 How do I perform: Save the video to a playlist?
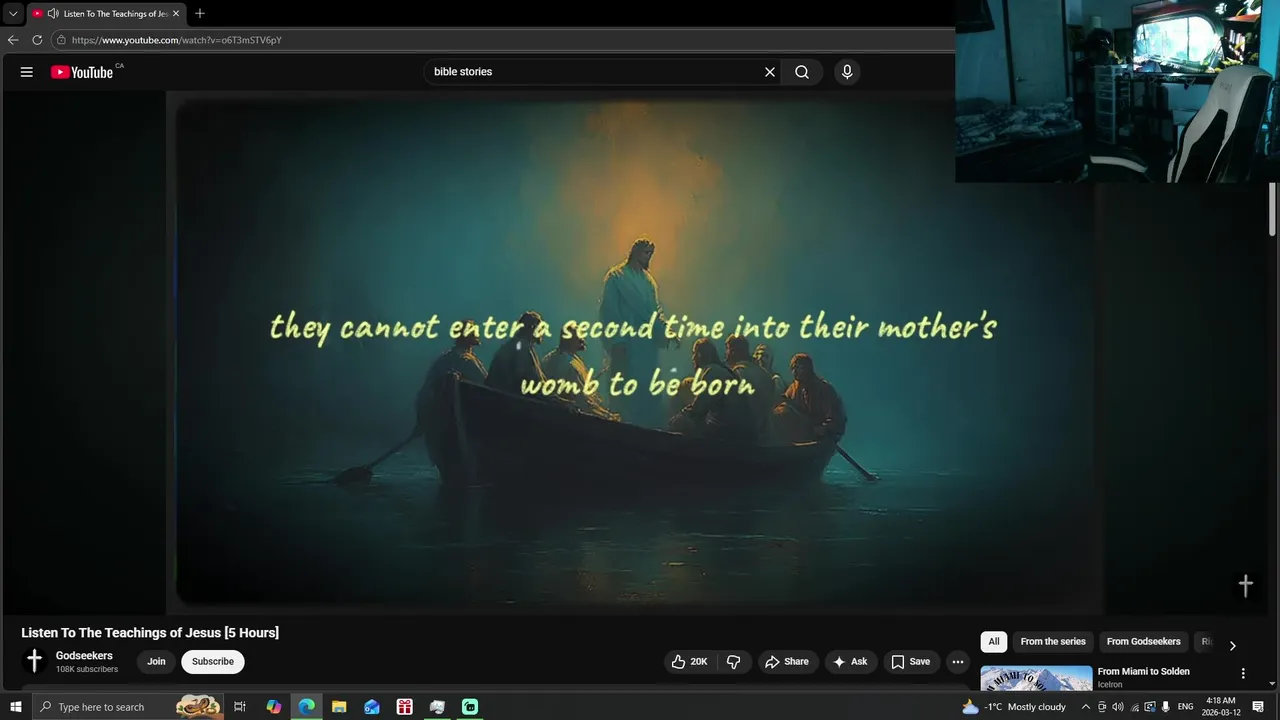911,662
